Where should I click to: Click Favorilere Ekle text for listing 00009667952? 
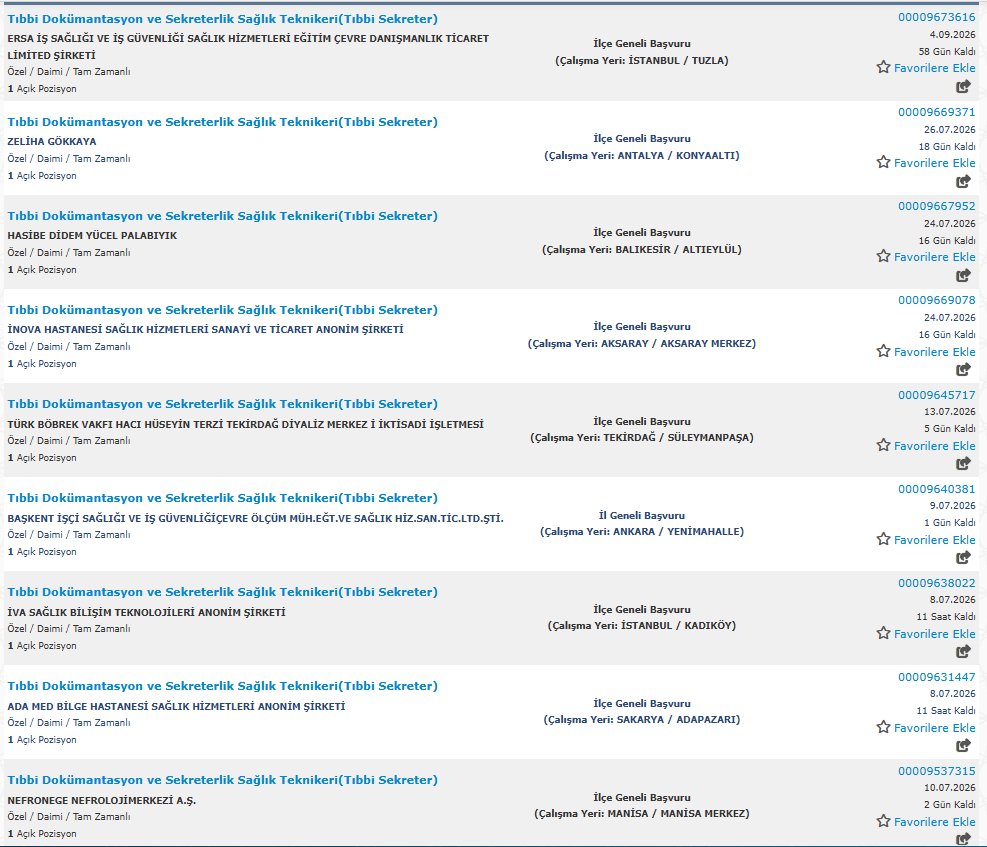(935, 257)
